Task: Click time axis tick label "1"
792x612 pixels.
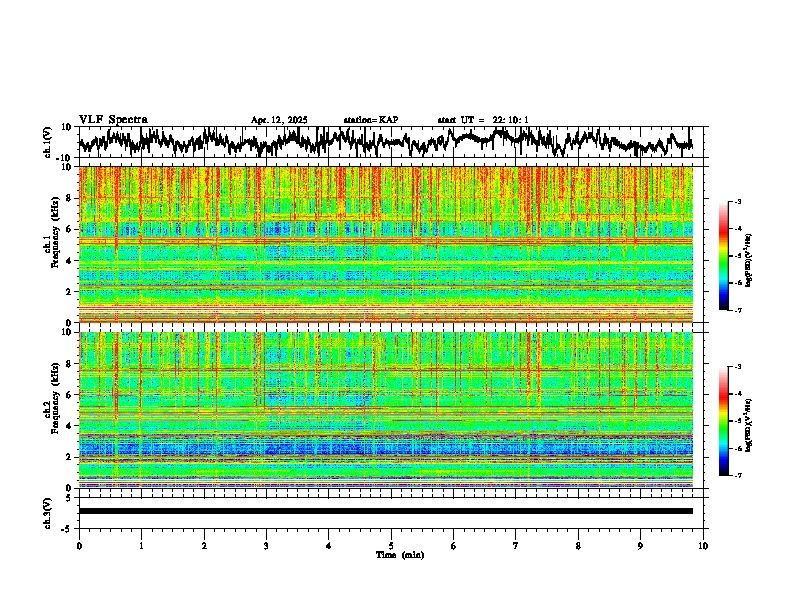Action: click(x=141, y=546)
